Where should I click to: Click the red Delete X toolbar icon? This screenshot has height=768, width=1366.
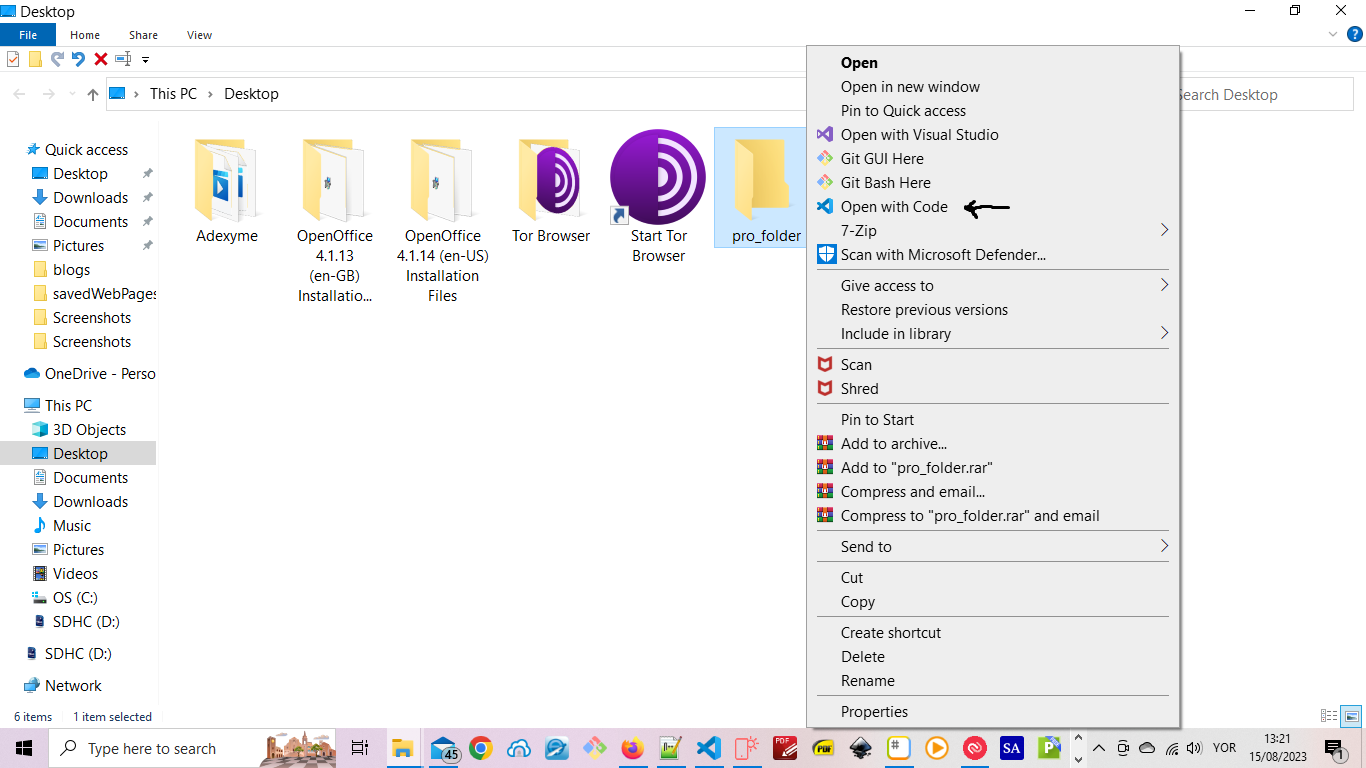click(x=101, y=59)
